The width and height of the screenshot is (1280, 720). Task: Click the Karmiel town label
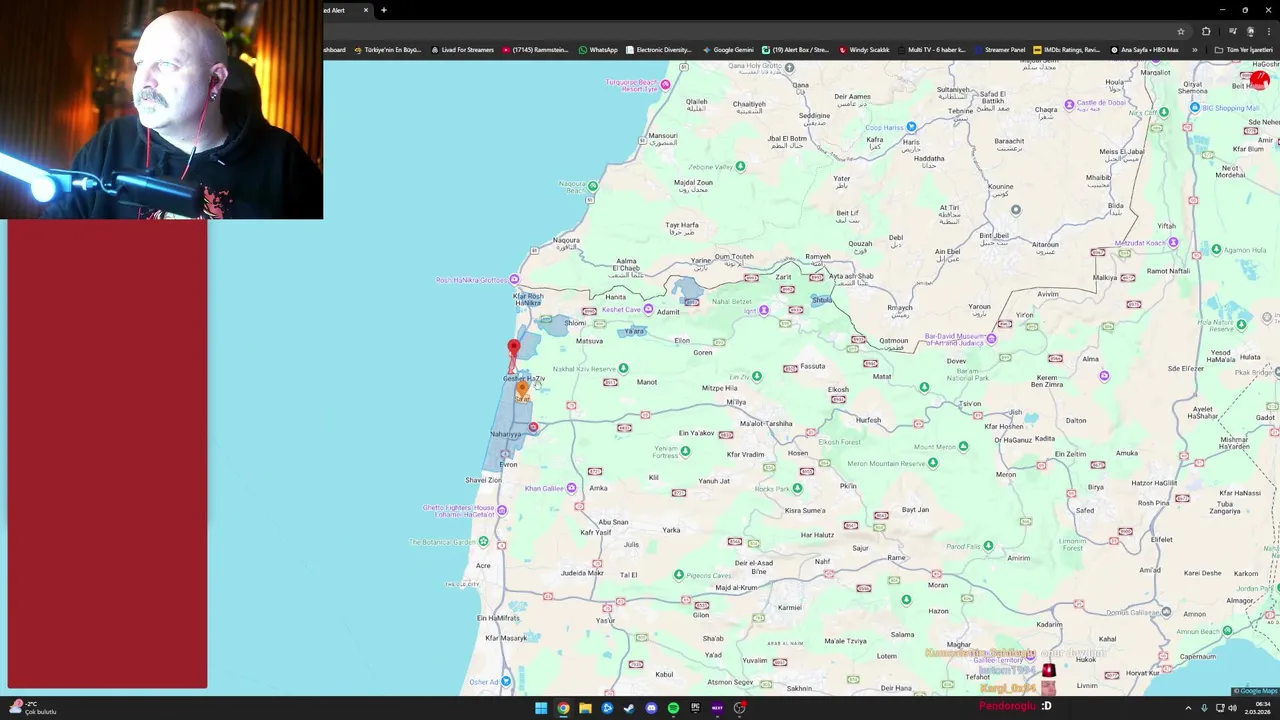click(x=789, y=607)
